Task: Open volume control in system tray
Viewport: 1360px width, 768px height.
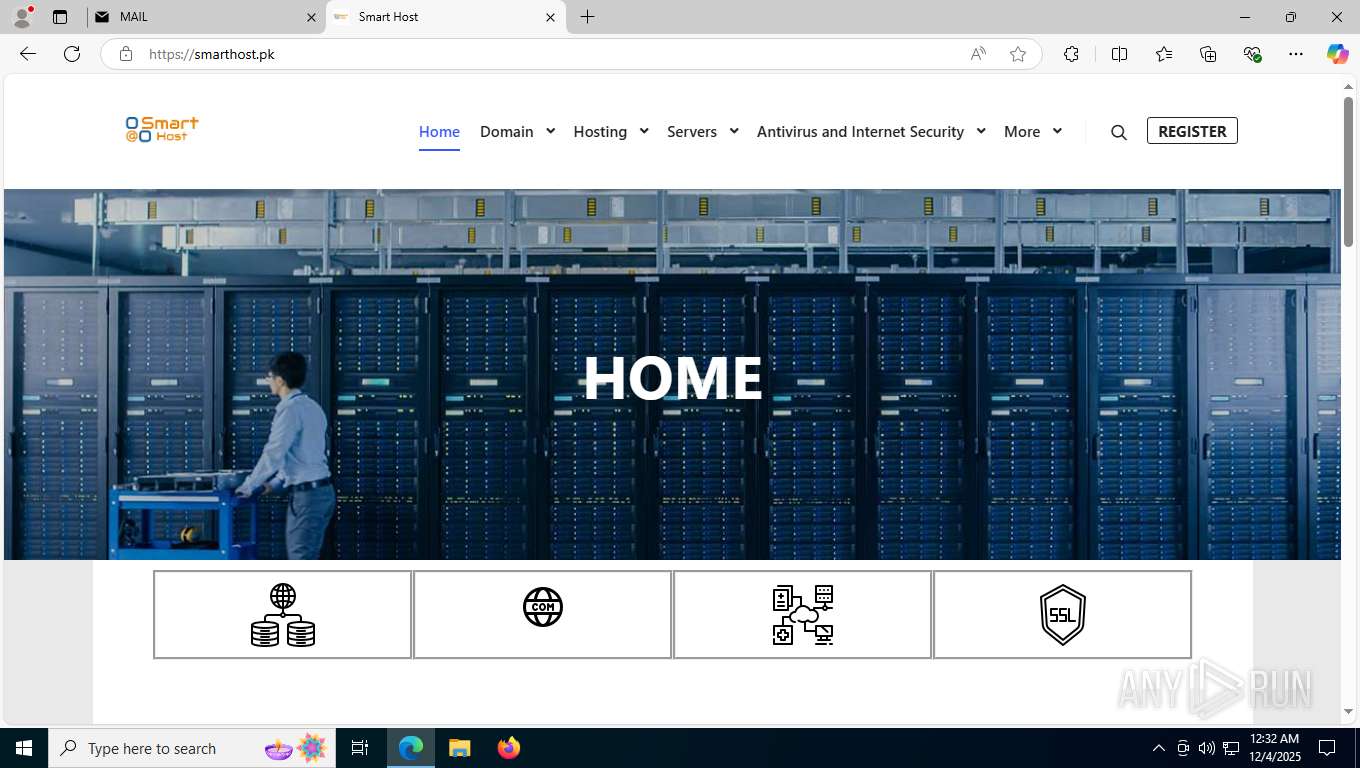Action: click(1206, 748)
